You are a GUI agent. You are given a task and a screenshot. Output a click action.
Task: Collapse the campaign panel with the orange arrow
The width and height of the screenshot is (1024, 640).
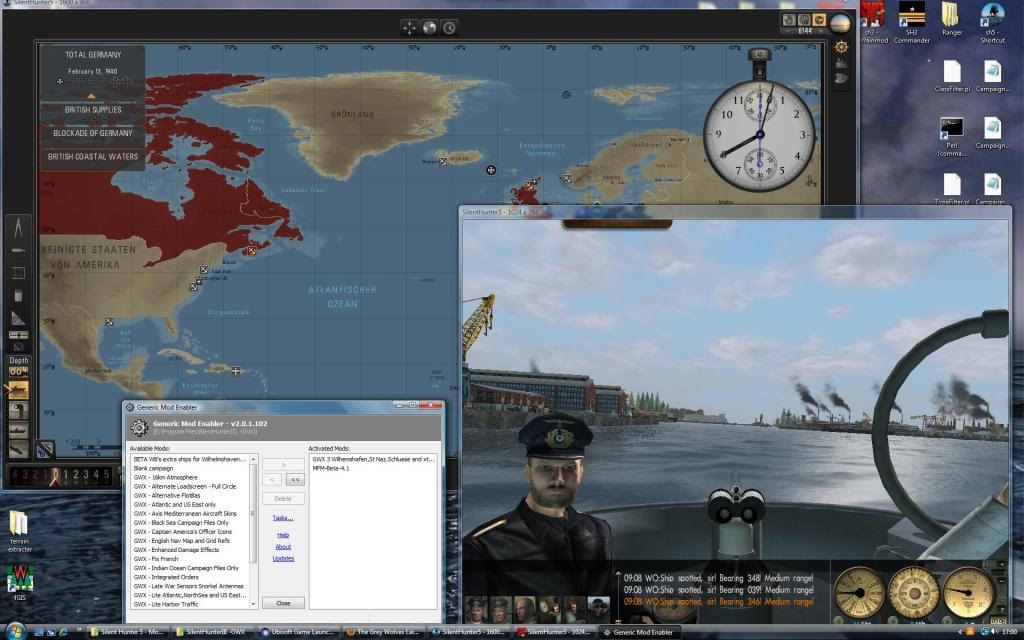(x=91, y=96)
